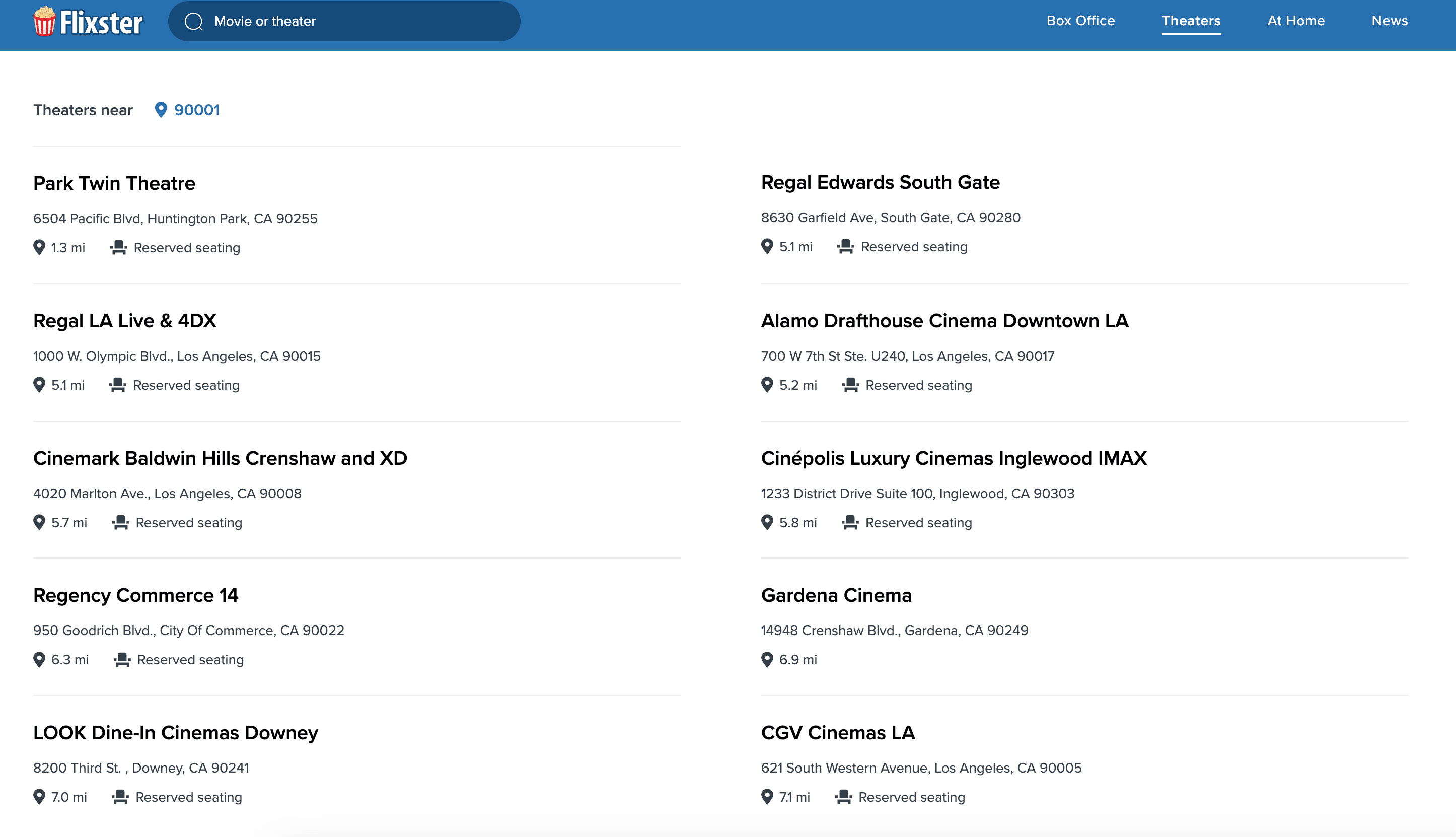Viewport: 1456px width, 837px height.
Task: Click the search magnifier icon
Action: (x=194, y=21)
